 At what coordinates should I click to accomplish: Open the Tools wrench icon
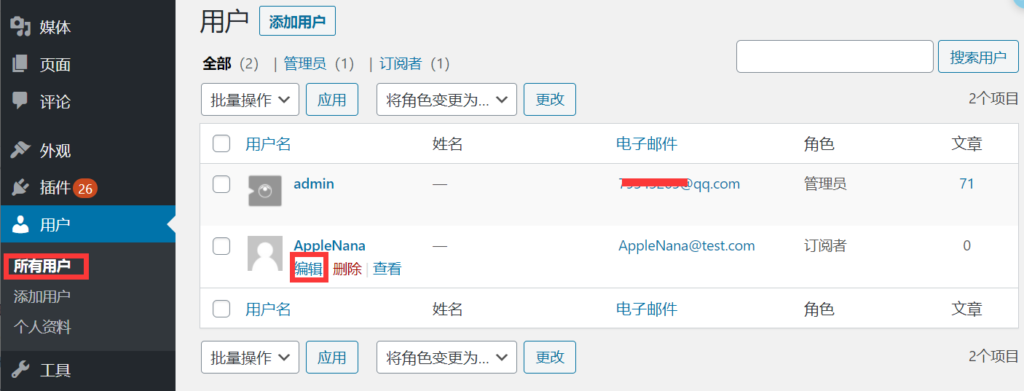click(x=21, y=370)
